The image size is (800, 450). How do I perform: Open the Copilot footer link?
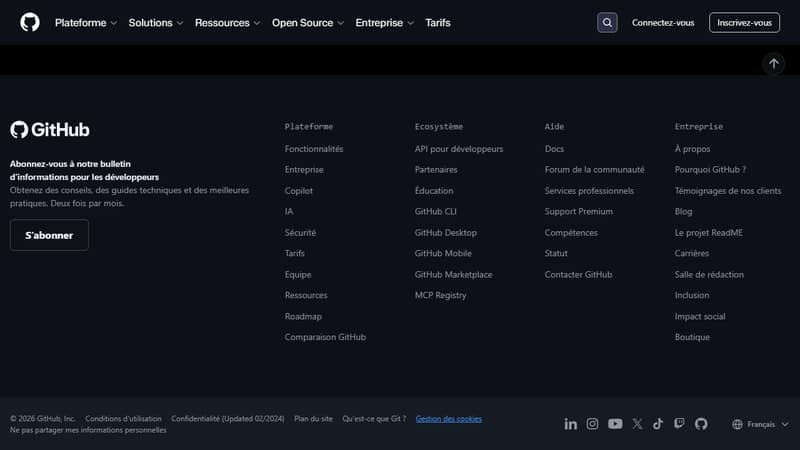[x=298, y=191]
